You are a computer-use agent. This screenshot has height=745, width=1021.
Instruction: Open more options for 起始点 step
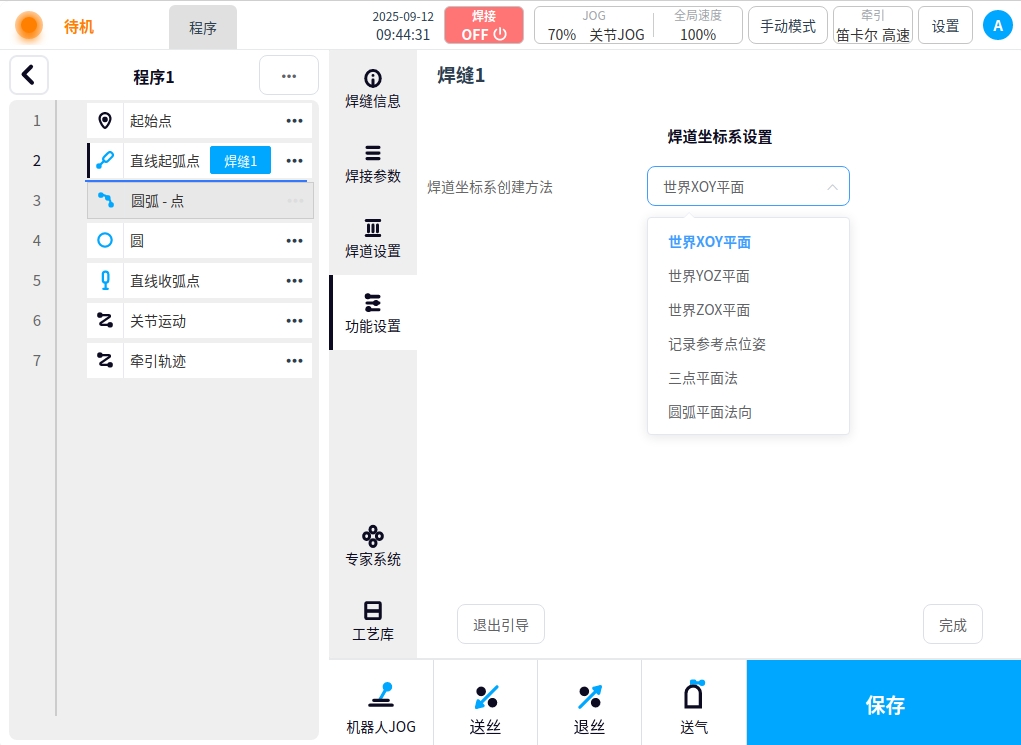[x=294, y=121]
